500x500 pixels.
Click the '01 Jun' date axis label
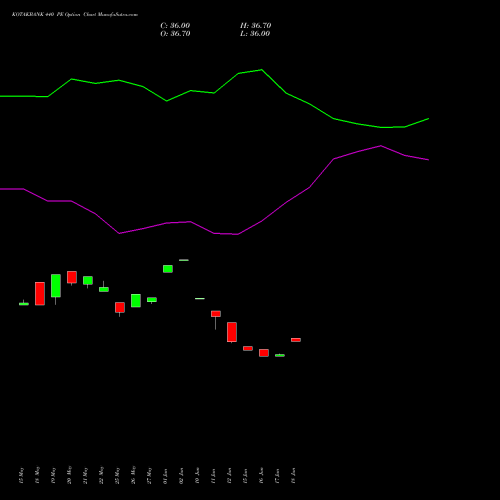165,476
